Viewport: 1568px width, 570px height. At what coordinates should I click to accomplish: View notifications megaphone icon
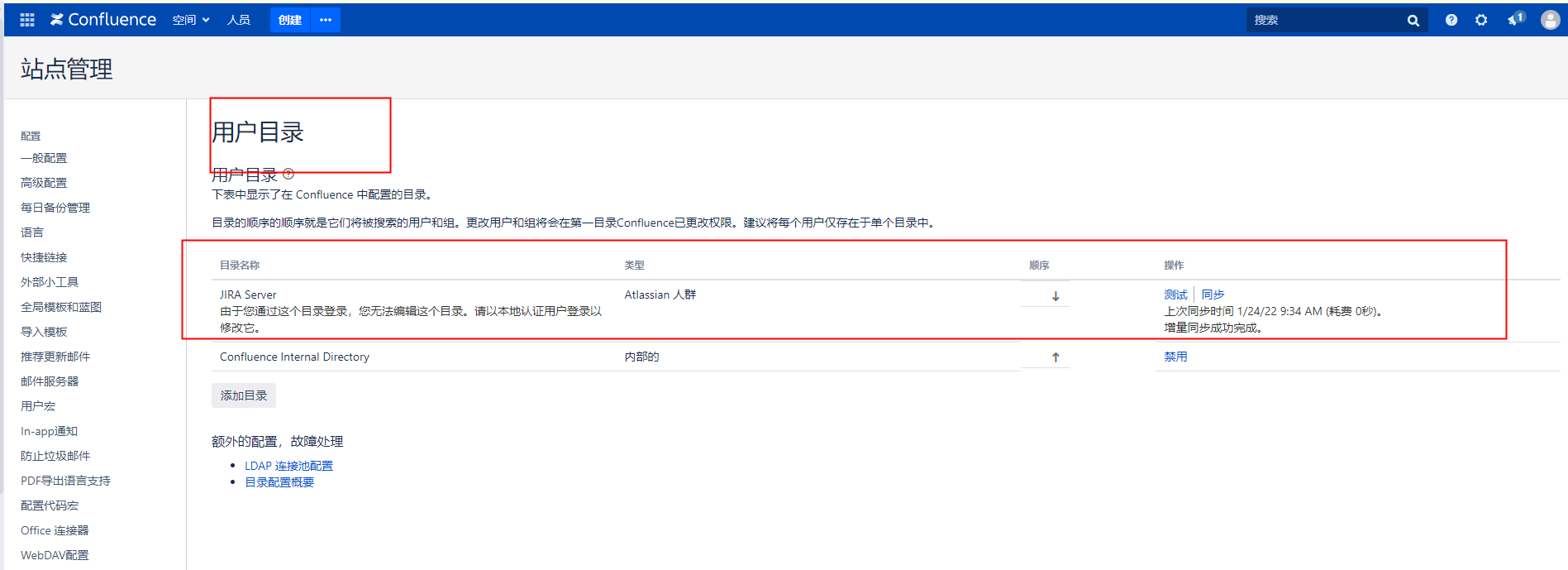[1514, 20]
